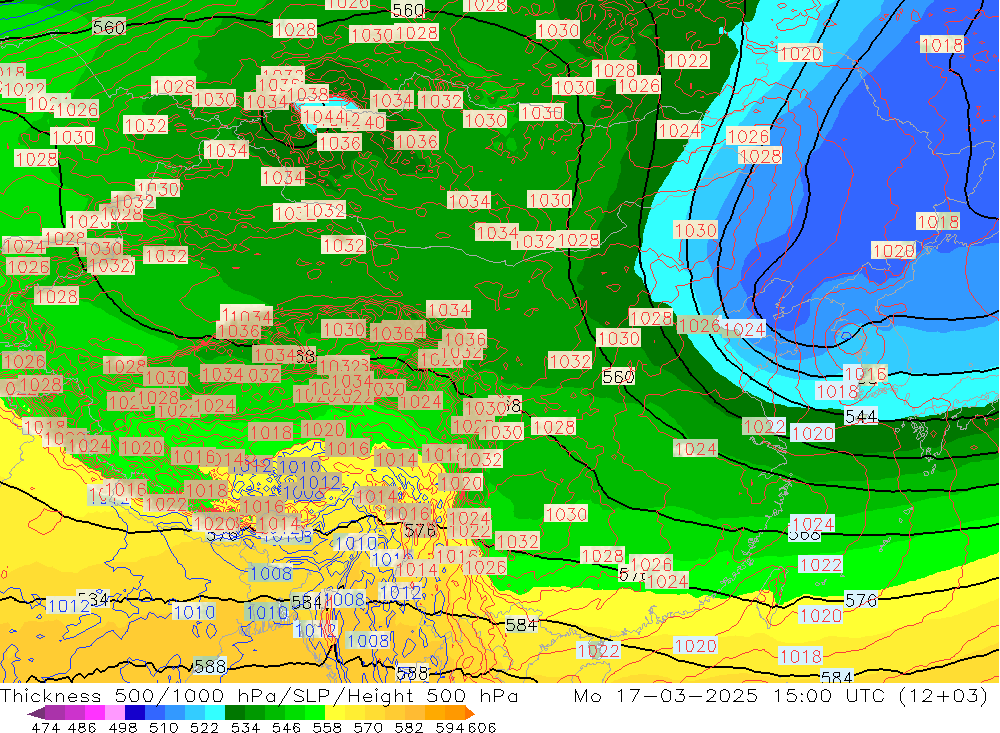Select the darkest green swatch above 534
Screen dimensions: 1000x733
pos(235,713)
